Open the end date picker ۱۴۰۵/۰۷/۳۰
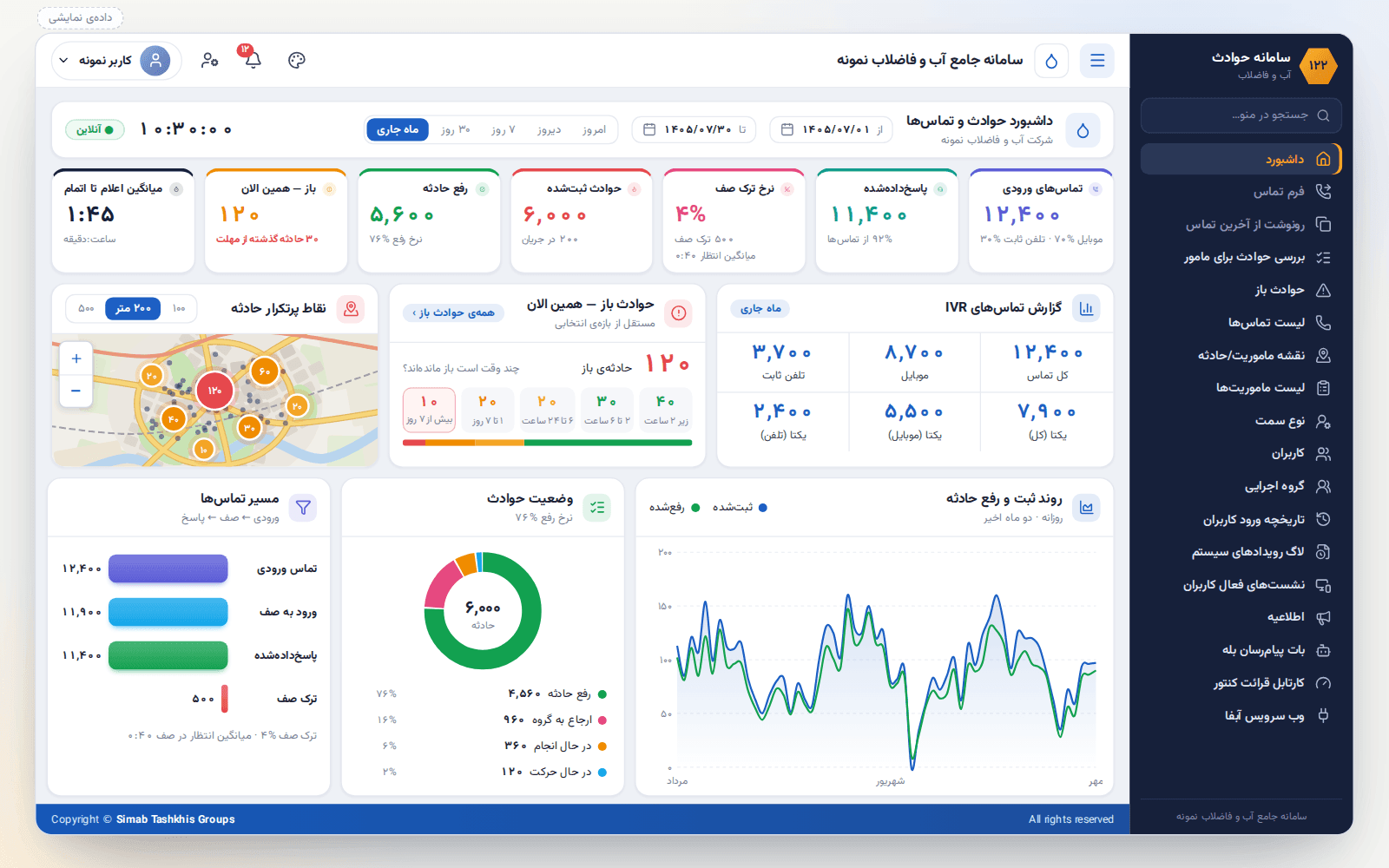 694,129
